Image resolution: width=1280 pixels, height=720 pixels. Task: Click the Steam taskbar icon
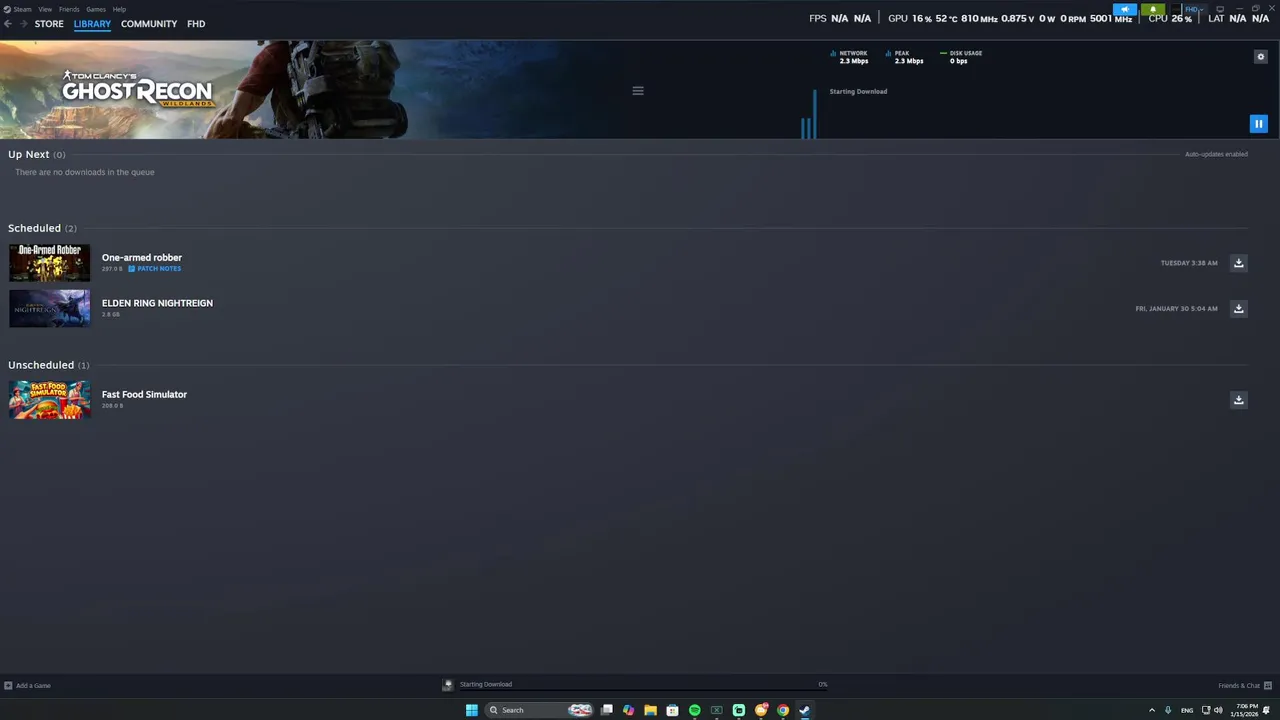tap(805, 710)
